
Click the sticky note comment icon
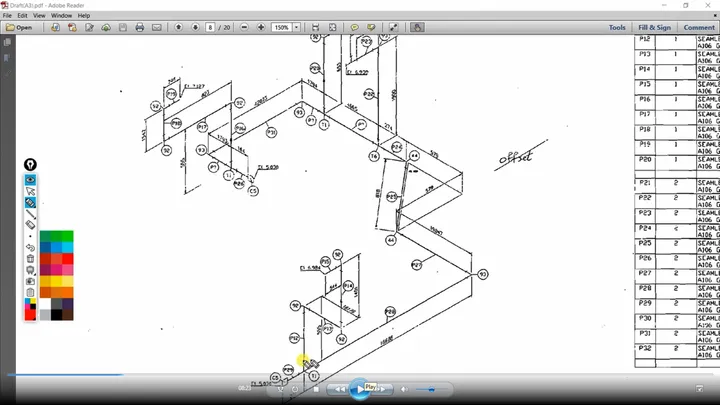click(354, 28)
